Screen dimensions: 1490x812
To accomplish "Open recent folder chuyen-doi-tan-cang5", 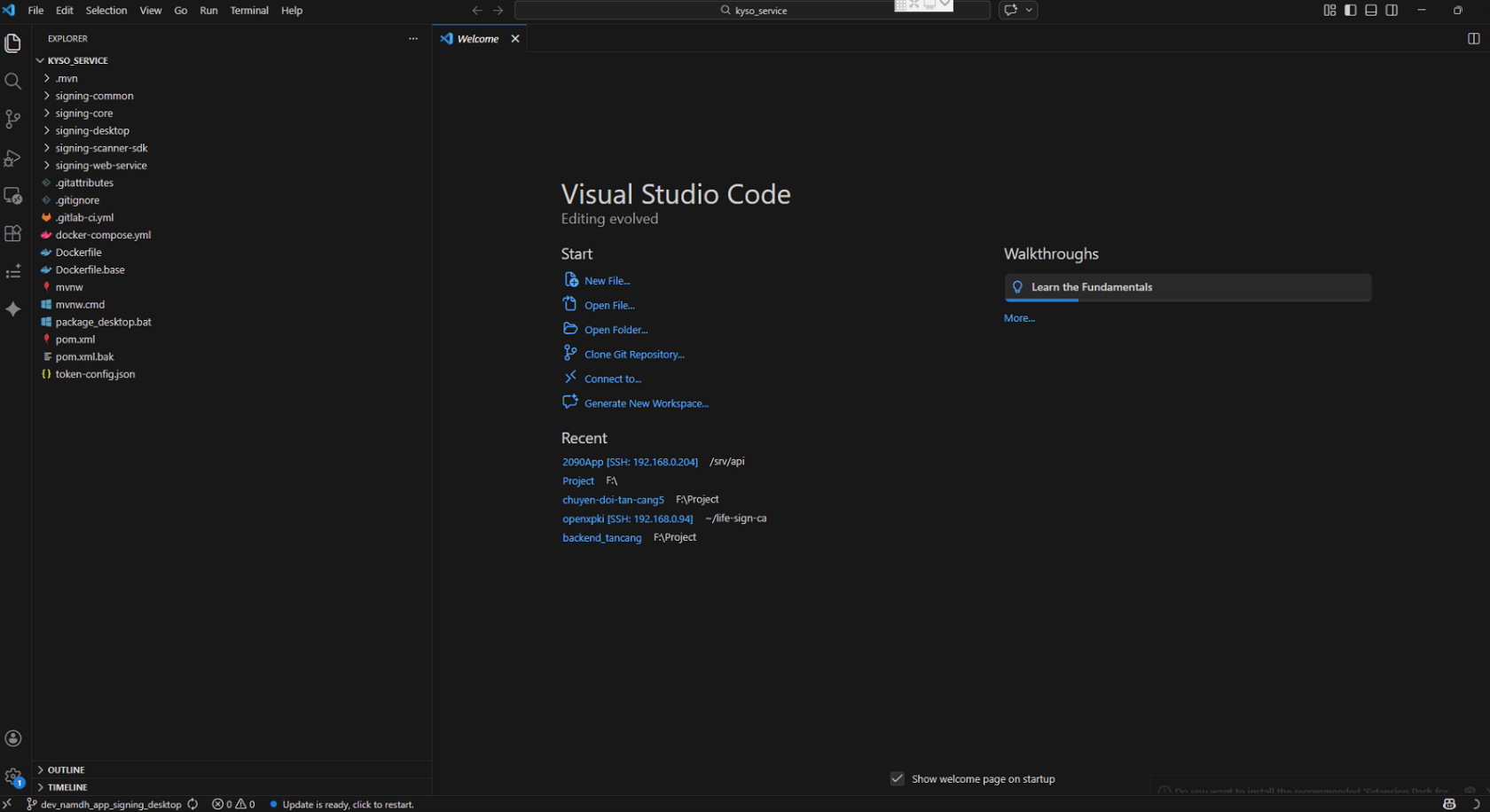I will pyautogui.click(x=613, y=500).
